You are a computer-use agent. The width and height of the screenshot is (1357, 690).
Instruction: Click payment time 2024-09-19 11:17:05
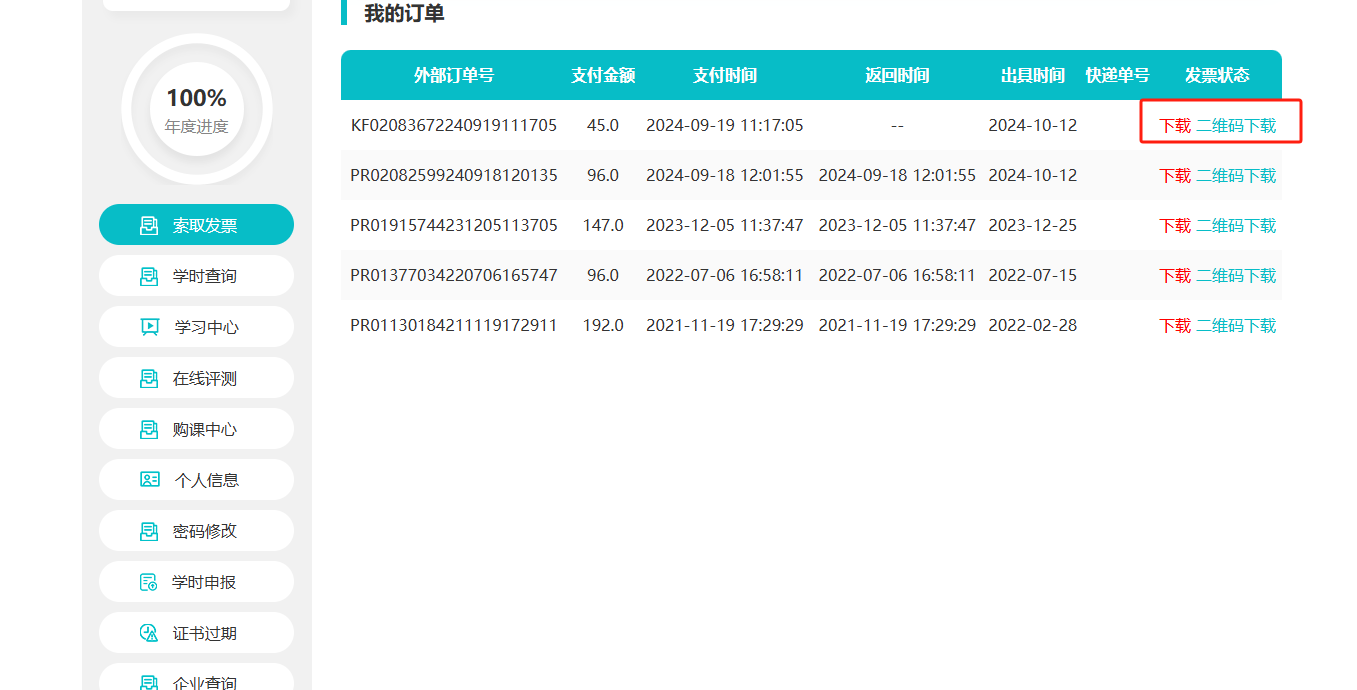[x=725, y=126]
